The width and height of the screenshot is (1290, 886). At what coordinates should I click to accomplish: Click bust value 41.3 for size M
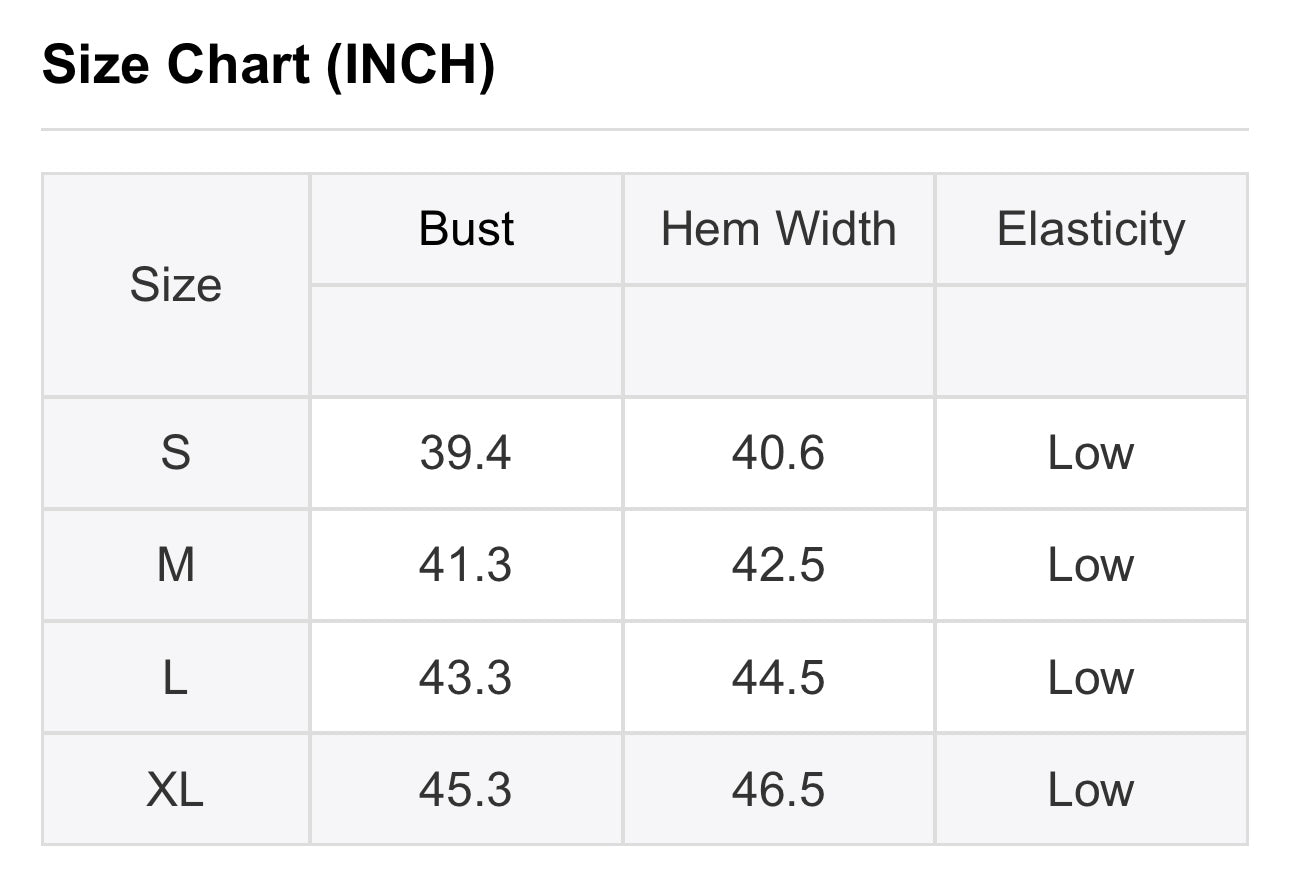point(466,565)
